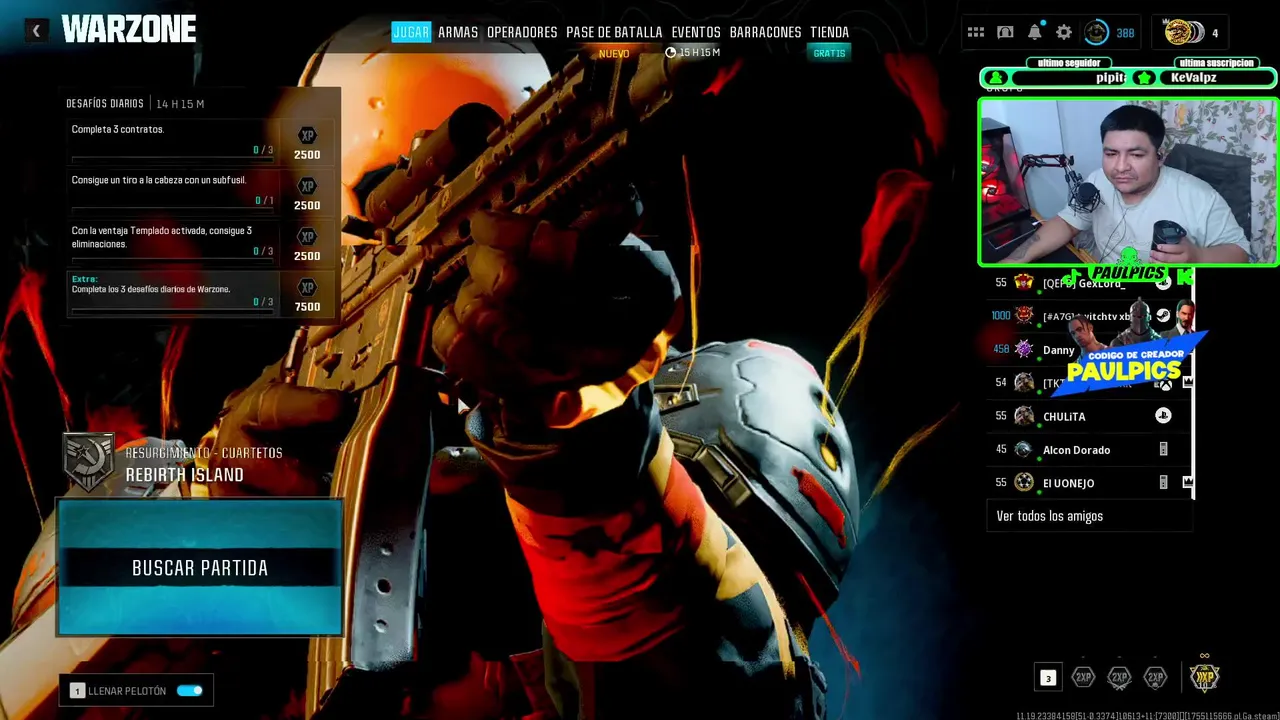Image resolution: width=1280 pixels, height=720 pixels.
Task: Click Alcon Dorado's rank emblem
Action: [x=1023, y=449]
